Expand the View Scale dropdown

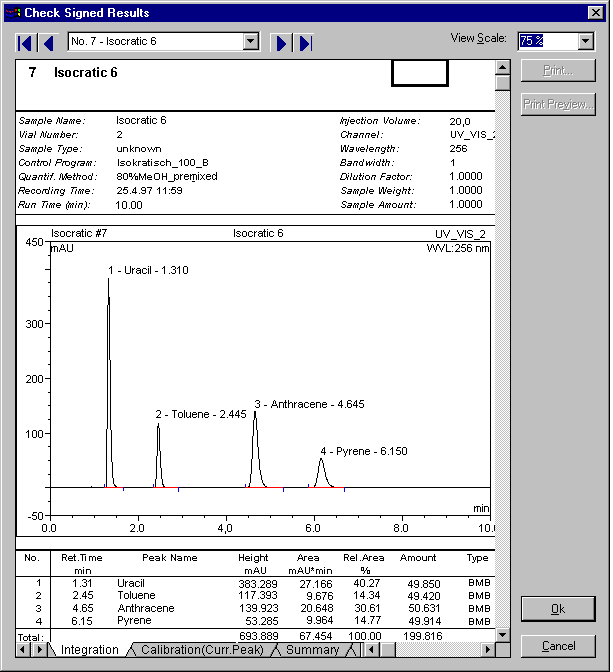click(x=586, y=41)
